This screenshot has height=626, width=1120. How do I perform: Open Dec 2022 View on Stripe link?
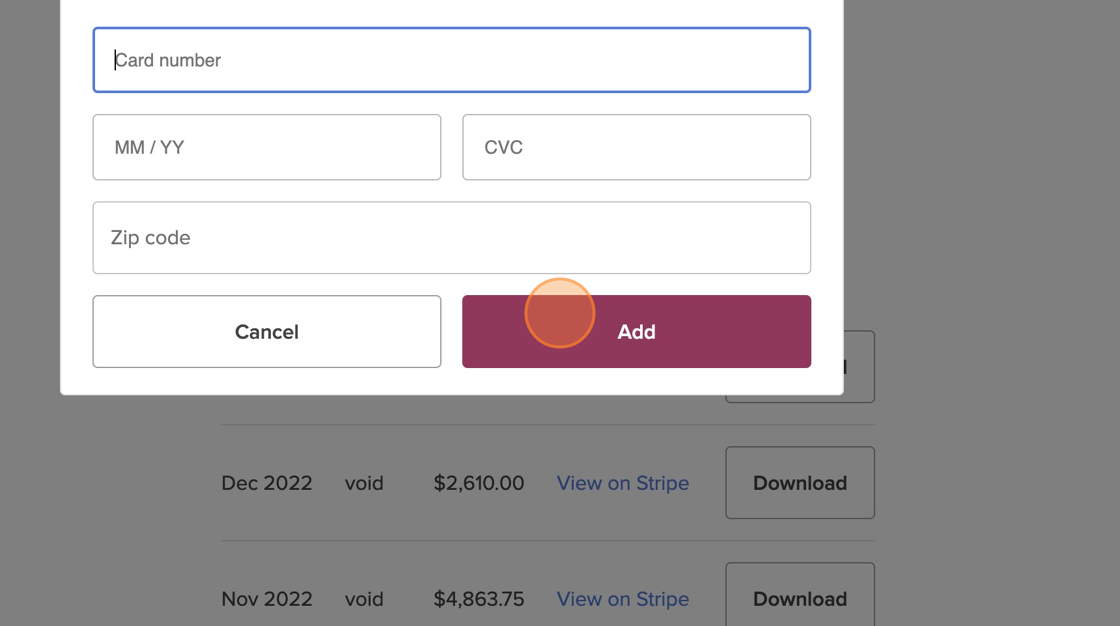click(622, 483)
